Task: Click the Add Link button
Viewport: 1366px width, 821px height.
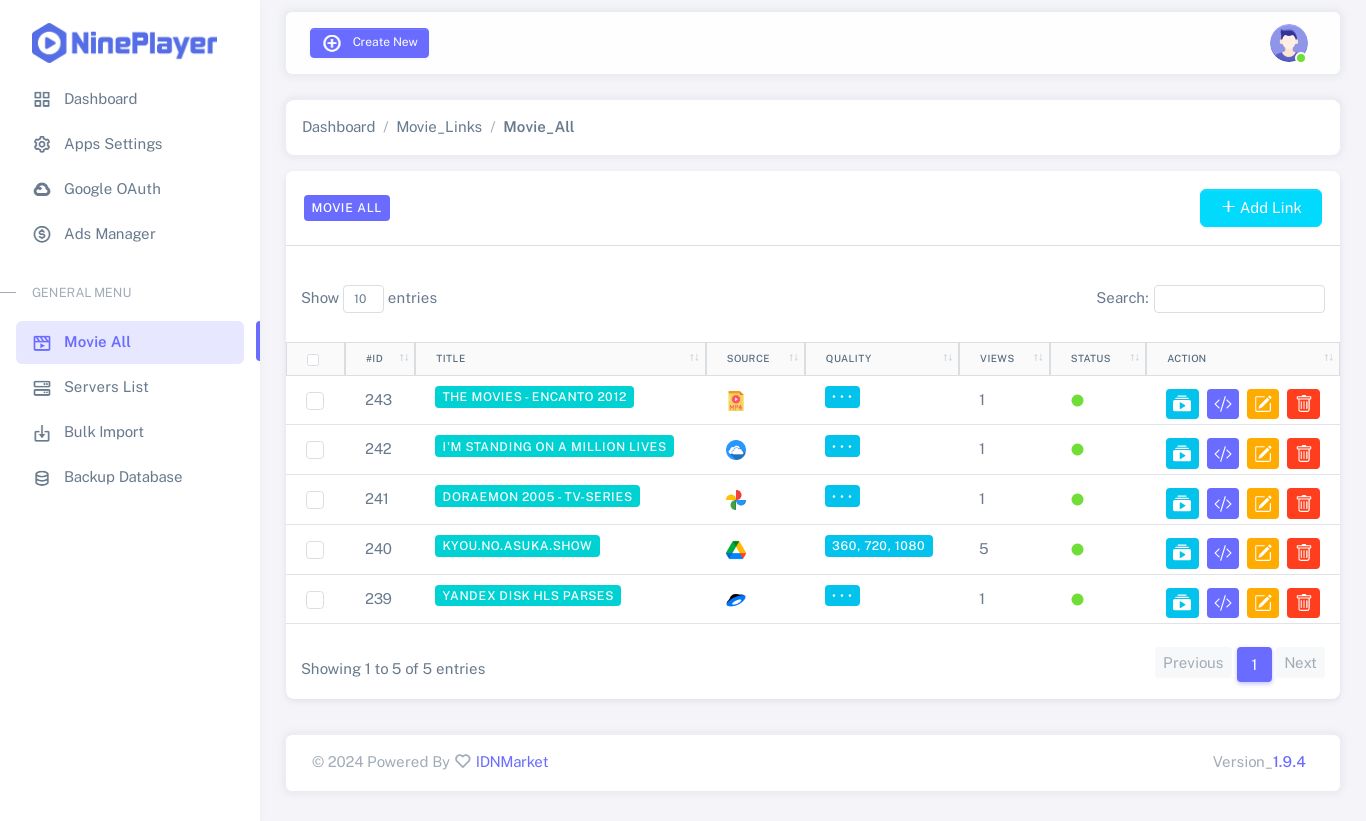Action: (1261, 208)
